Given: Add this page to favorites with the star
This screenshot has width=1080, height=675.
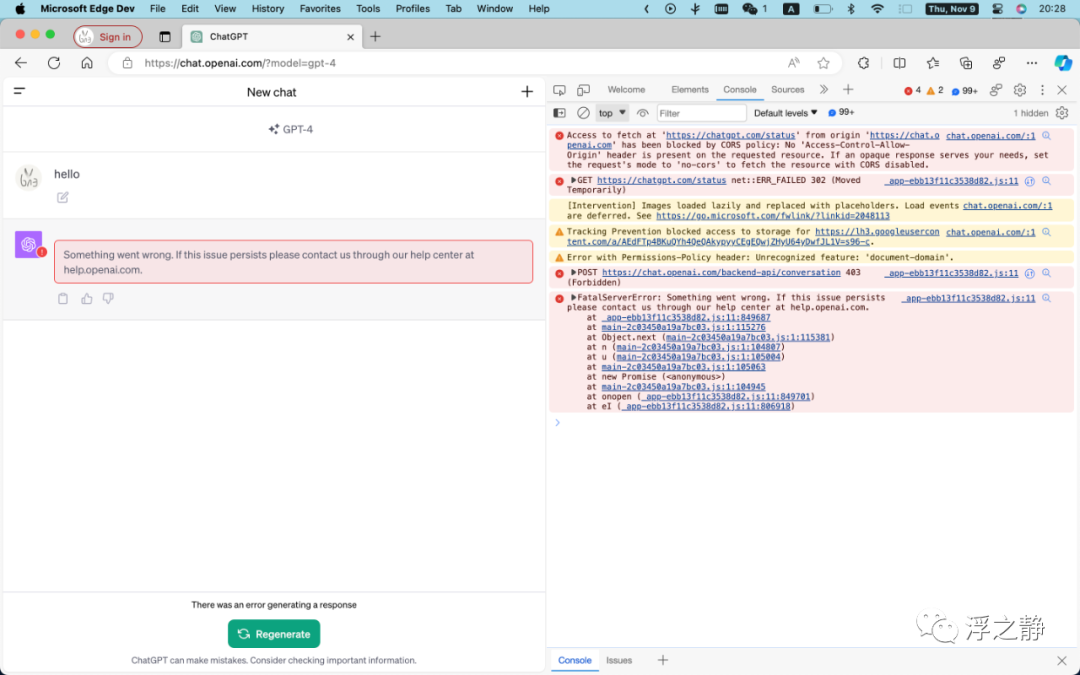Looking at the screenshot, I should (823, 63).
